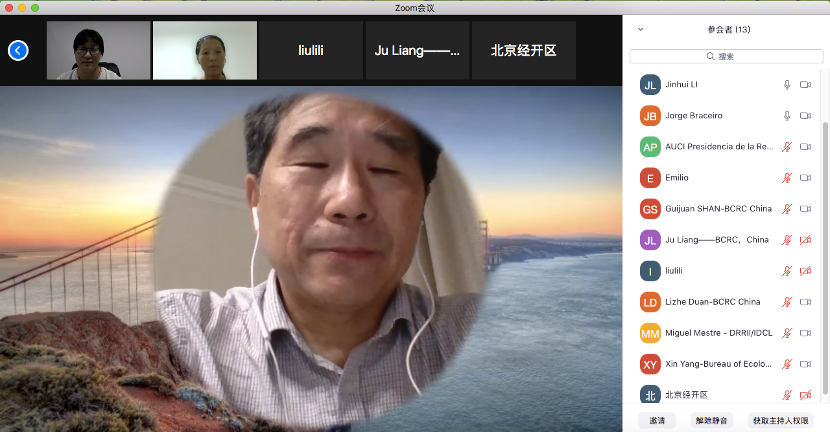Select second participant video thumbnail with white background

point(205,50)
